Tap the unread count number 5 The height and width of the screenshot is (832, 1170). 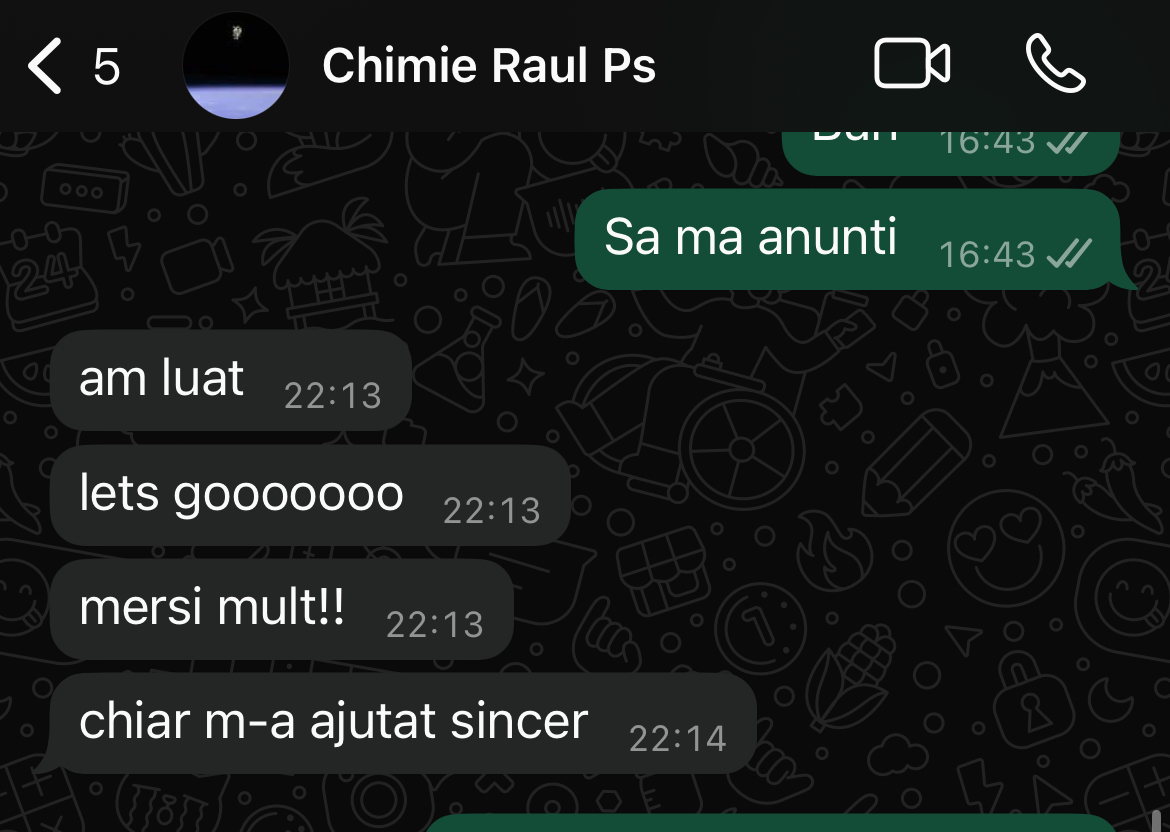[x=106, y=67]
